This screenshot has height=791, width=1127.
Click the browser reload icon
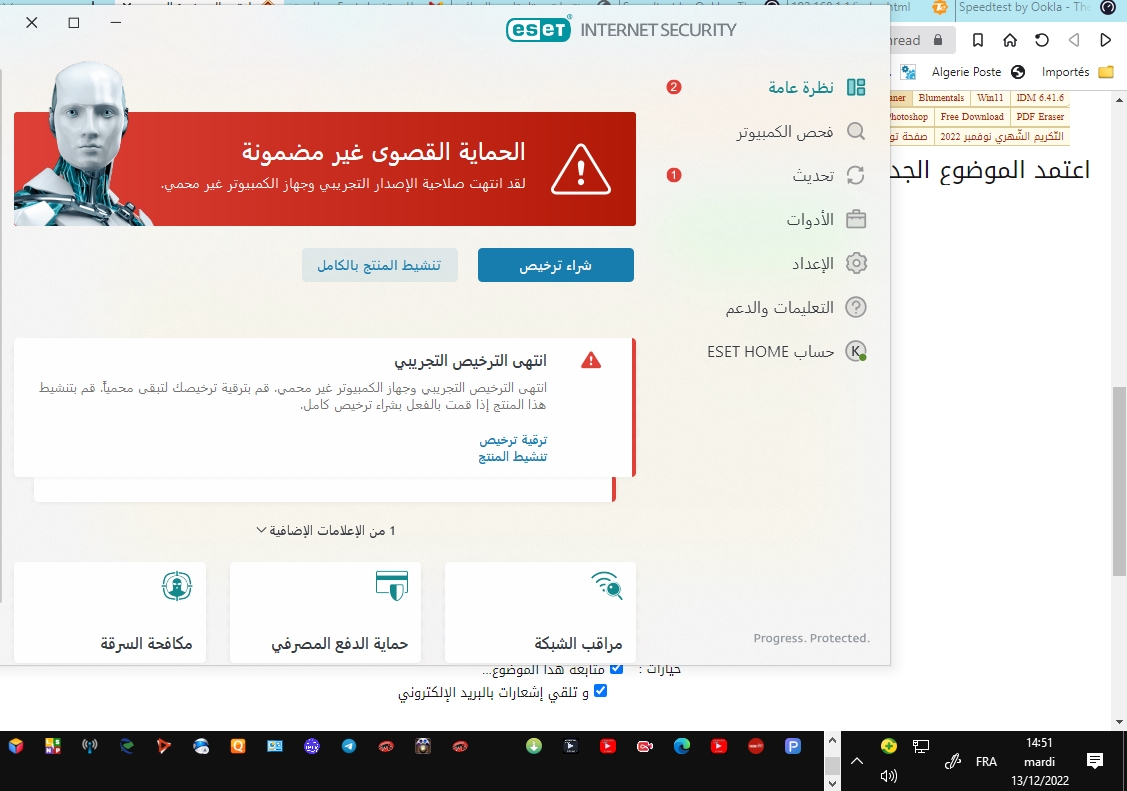coord(1042,40)
